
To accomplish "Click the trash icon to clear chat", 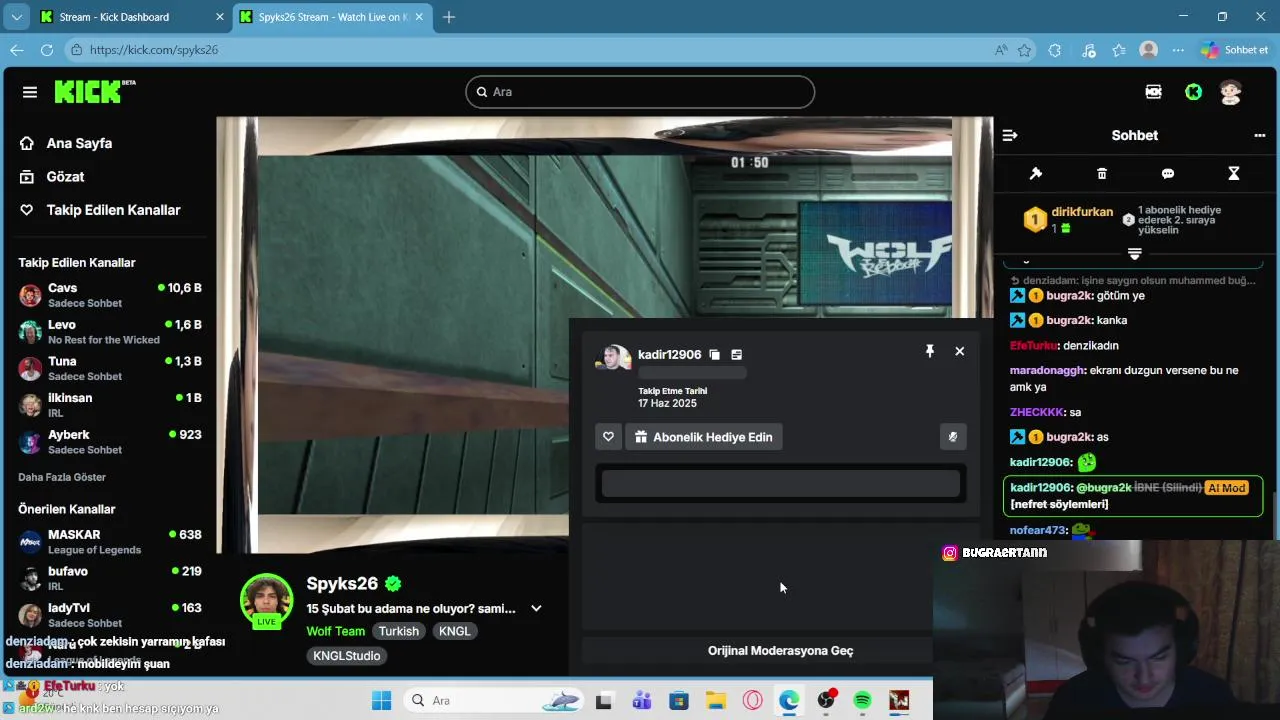I will pyautogui.click(x=1102, y=173).
